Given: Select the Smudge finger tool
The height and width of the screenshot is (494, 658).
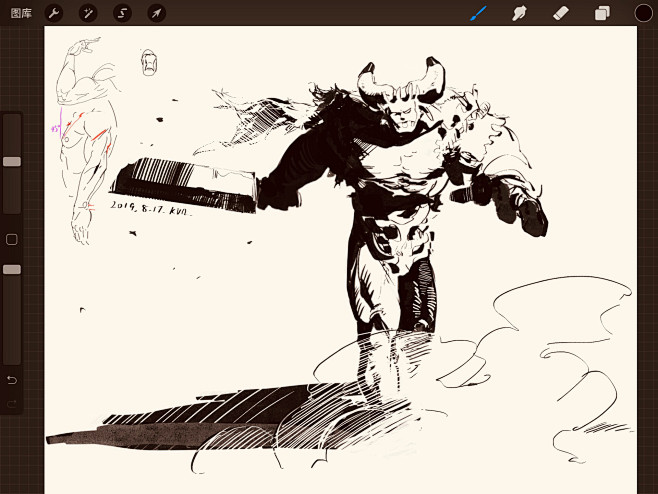Looking at the screenshot, I should pos(520,13).
